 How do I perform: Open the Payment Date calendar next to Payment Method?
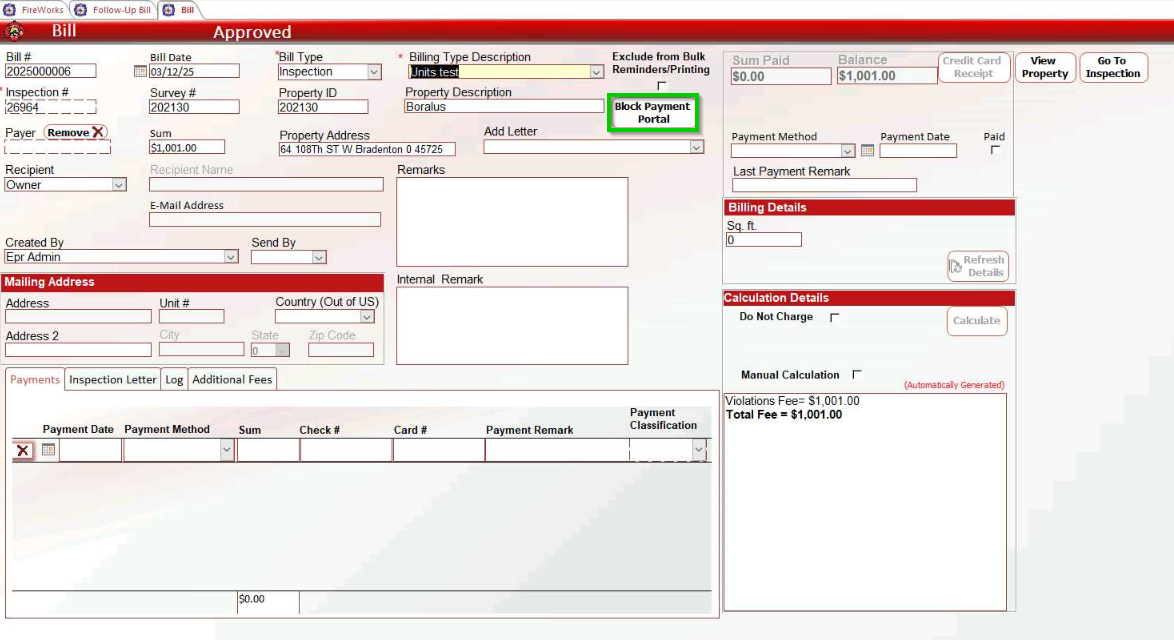868,150
